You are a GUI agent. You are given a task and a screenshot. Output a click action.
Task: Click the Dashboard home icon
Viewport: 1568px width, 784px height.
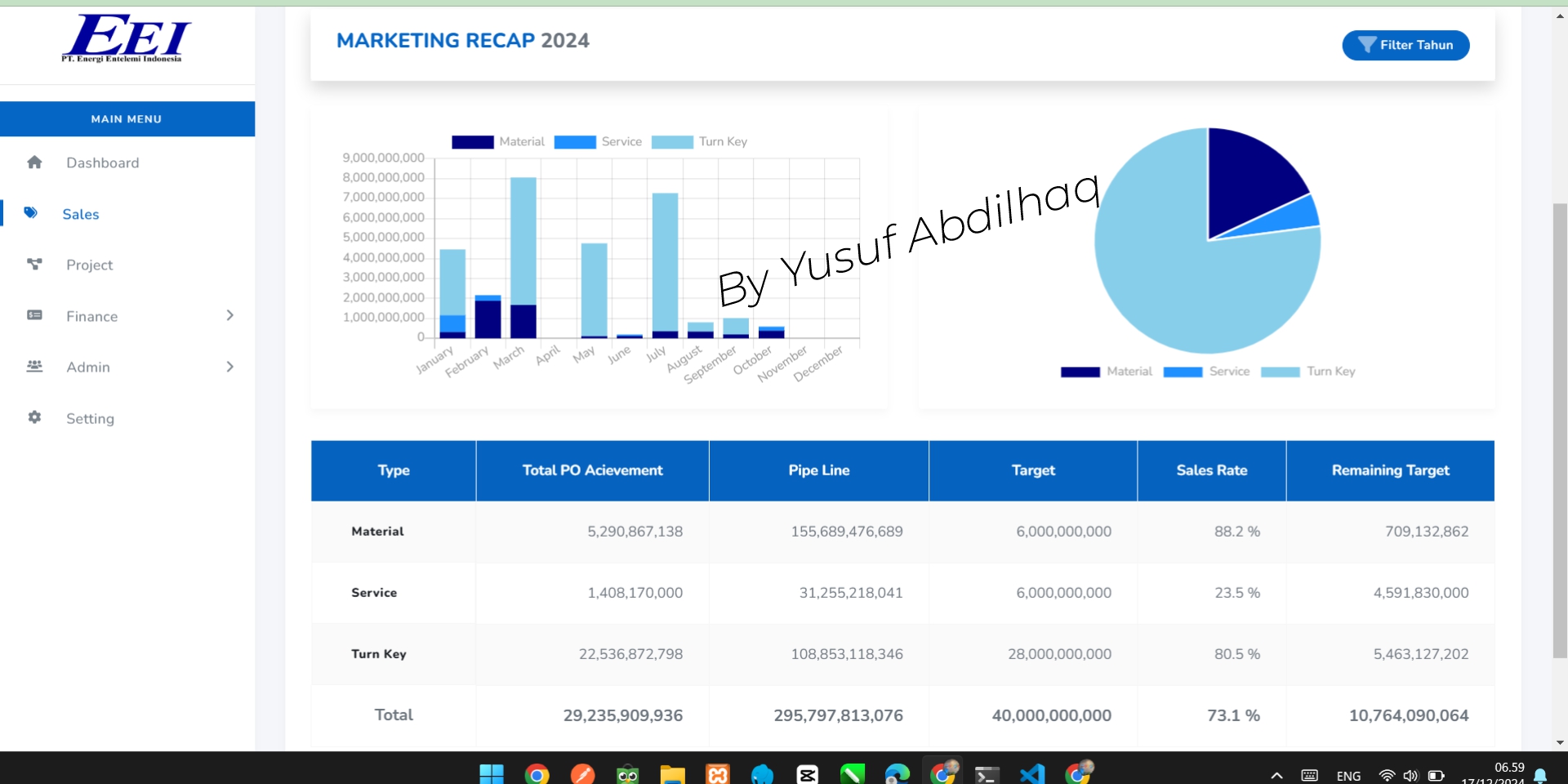point(34,162)
